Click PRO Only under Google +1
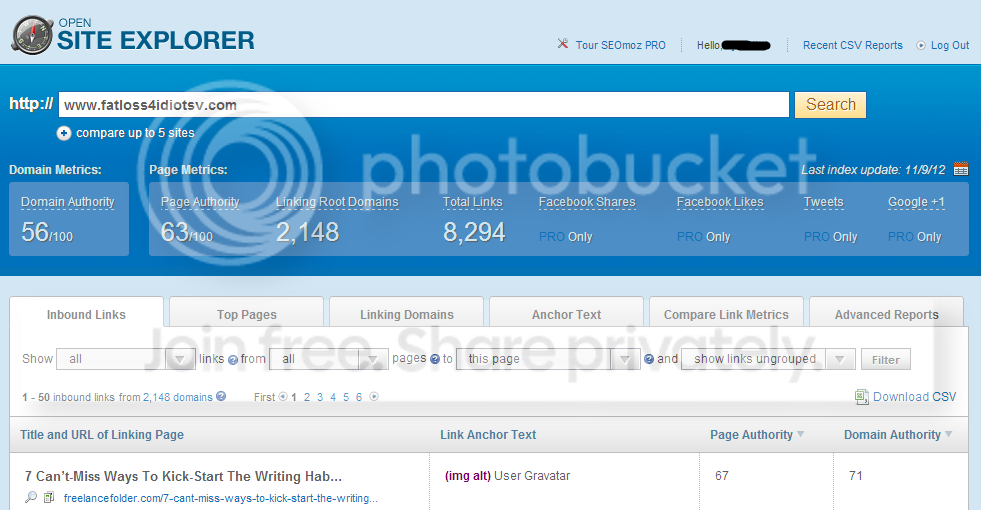This screenshot has width=981, height=510. pos(915,237)
